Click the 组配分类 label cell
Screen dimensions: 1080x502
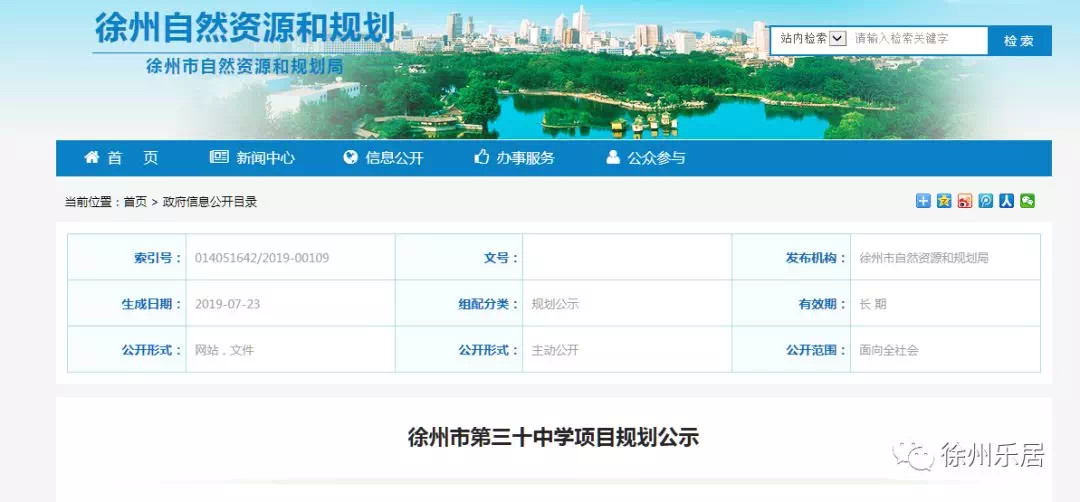[x=459, y=304]
